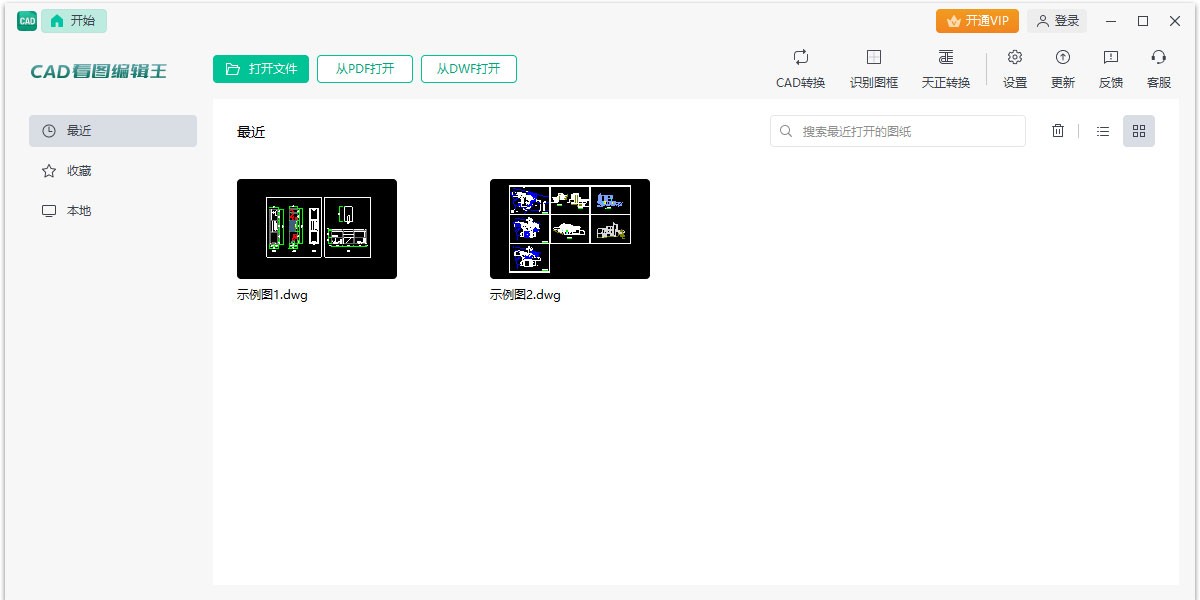The height and width of the screenshot is (600, 1200).
Task: Open the 示例图1.dwg thumbnail
Action: (x=317, y=229)
